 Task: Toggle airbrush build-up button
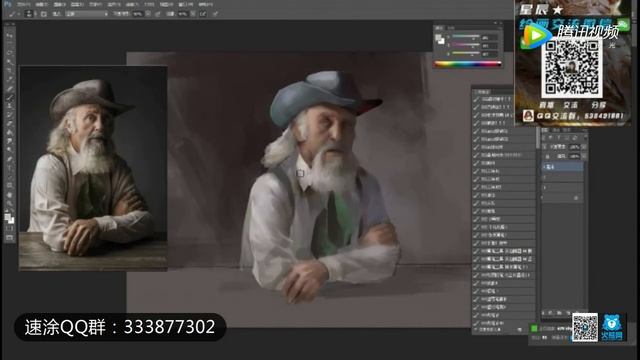(x=203, y=13)
